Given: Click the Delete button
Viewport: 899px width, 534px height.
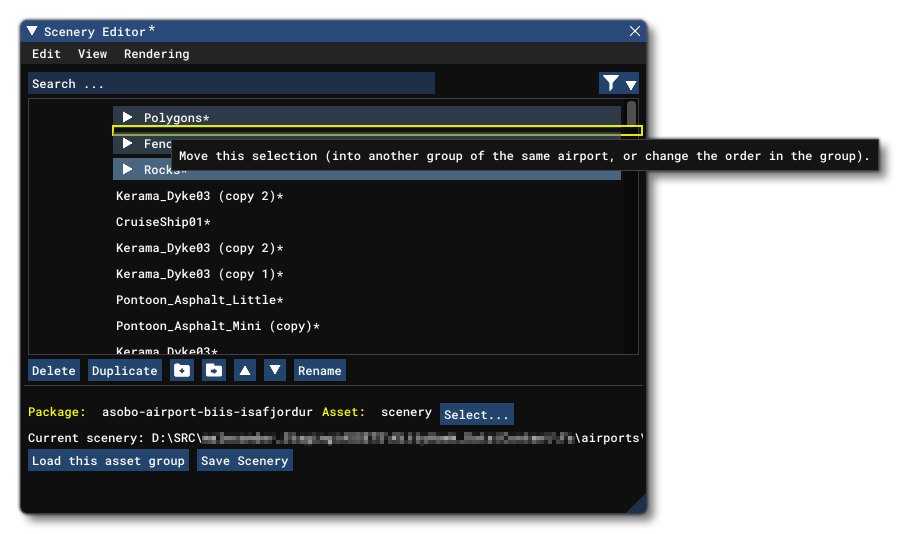Looking at the screenshot, I should coord(54,371).
